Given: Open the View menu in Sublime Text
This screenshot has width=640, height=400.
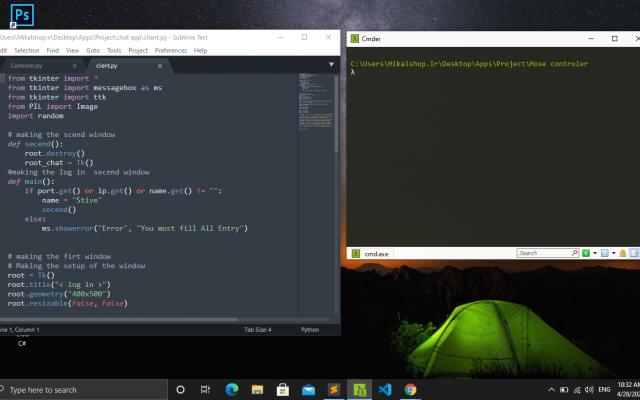Looking at the screenshot, I should (72, 51).
